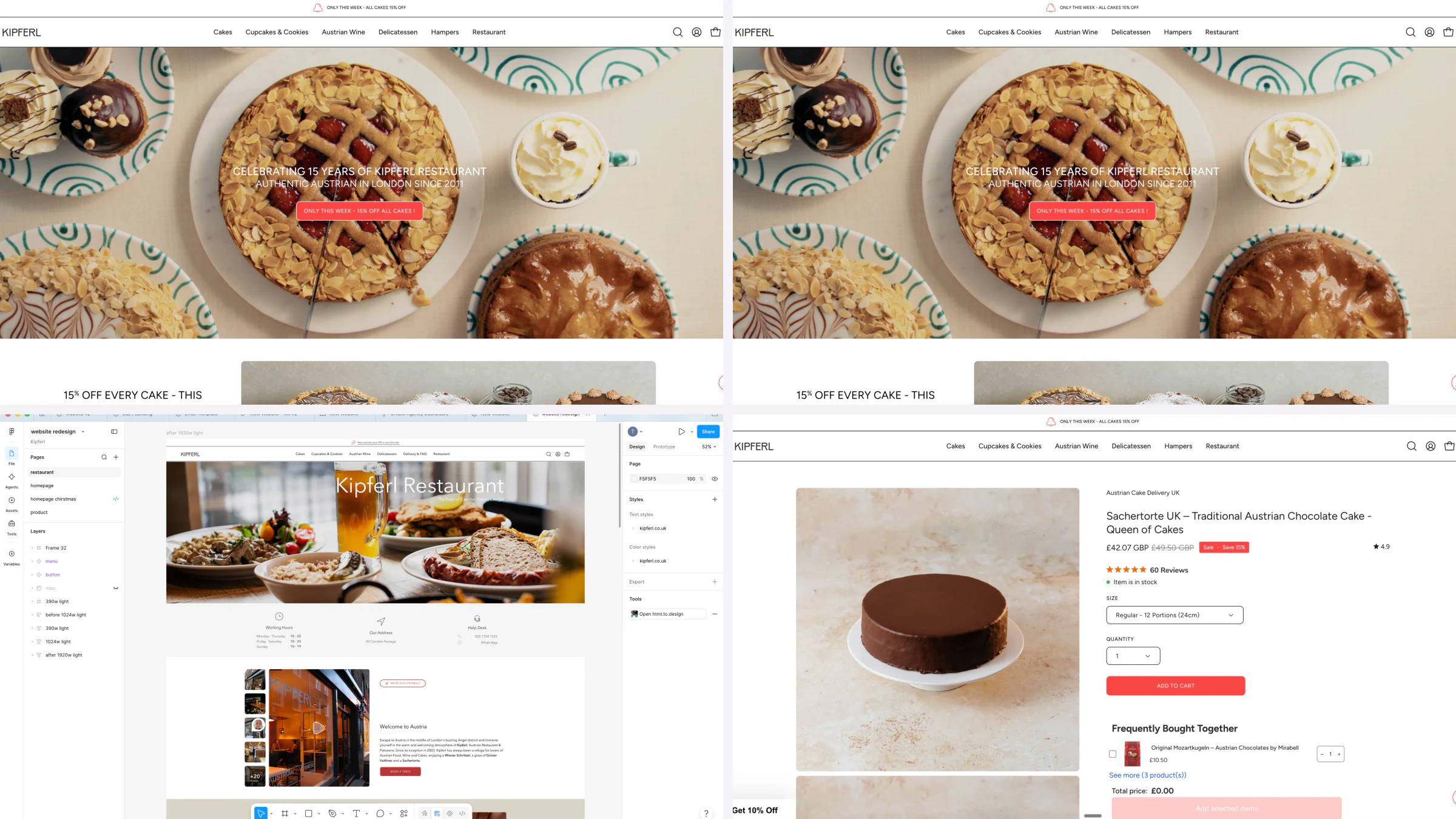Screen dimensions: 1456x819
Task: Click the Present play icon in Figma
Action: click(x=681, y=431)
